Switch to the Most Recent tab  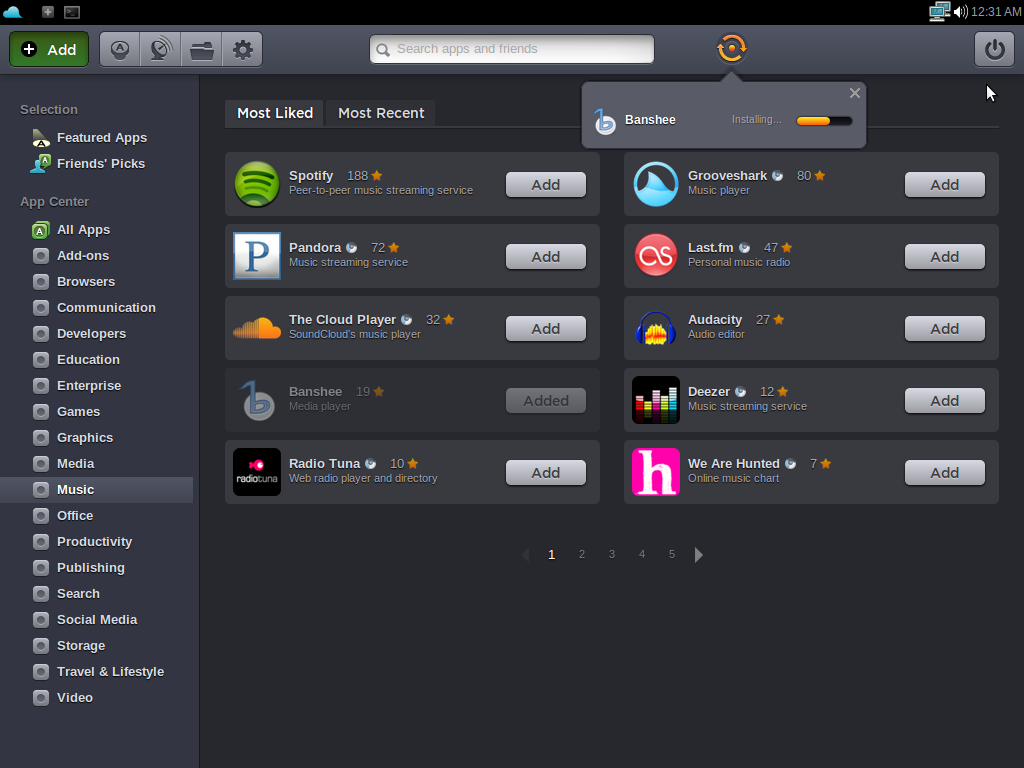tap(381, 113)
